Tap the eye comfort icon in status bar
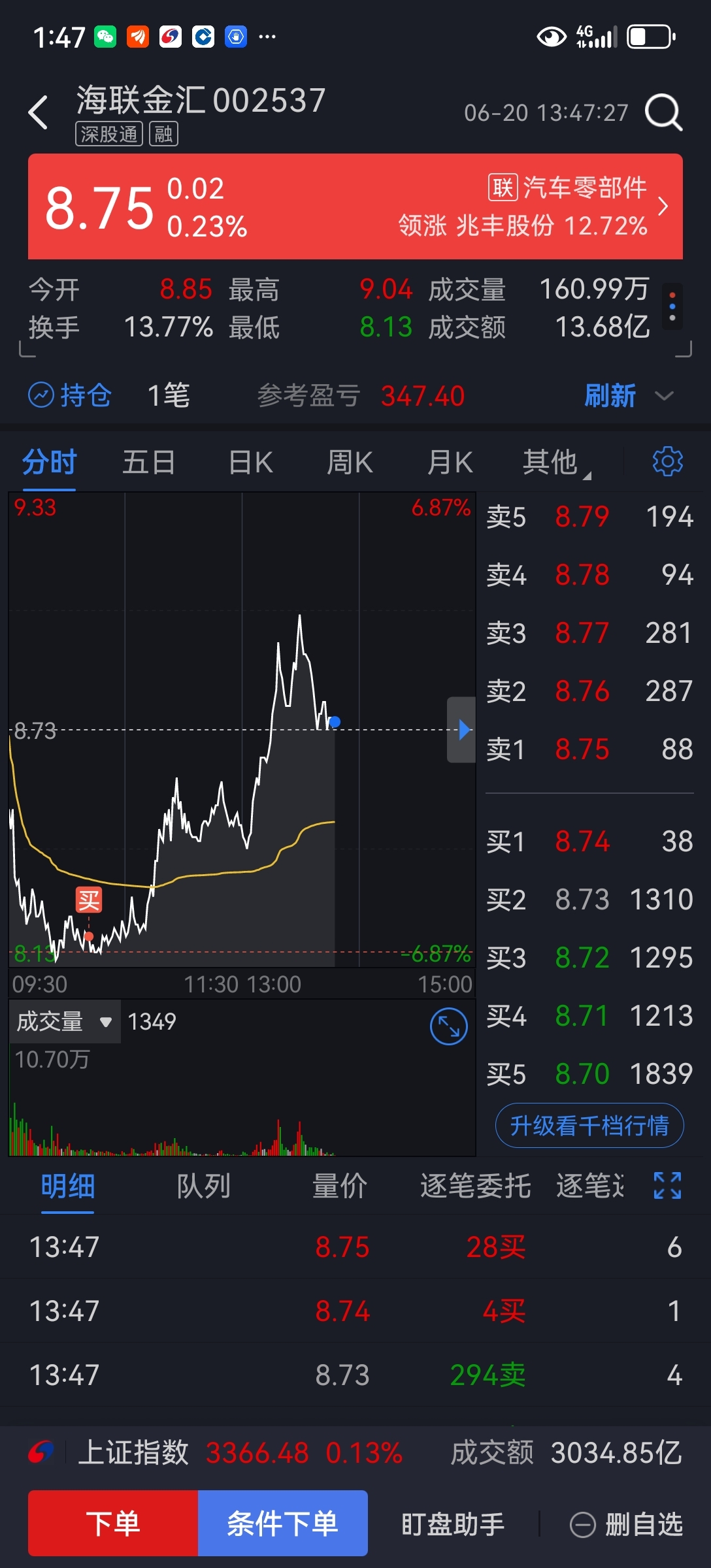The height and width of the screenshot is (1568, 711). (551, 37)
